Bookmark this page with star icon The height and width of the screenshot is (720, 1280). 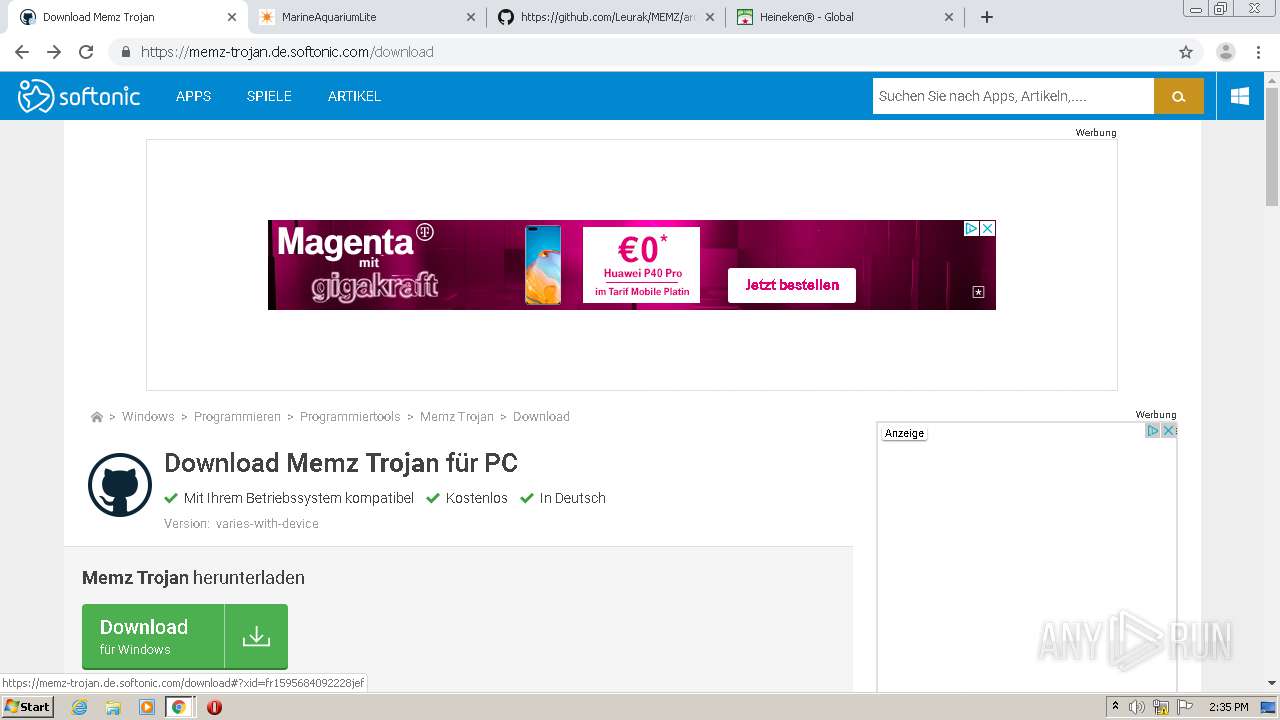[x=1186, y=52]
